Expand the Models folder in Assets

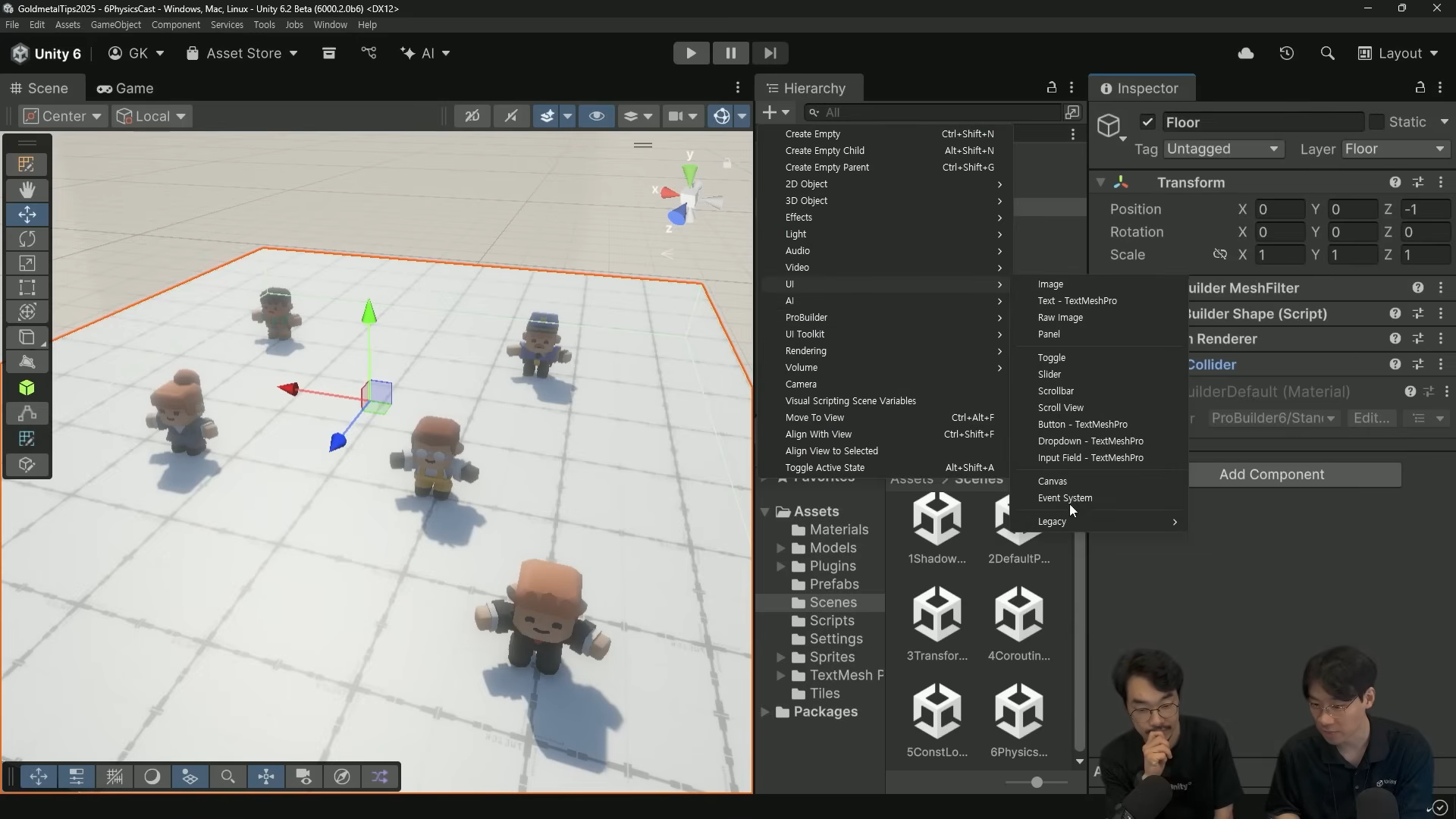click(x=780, y=548)
